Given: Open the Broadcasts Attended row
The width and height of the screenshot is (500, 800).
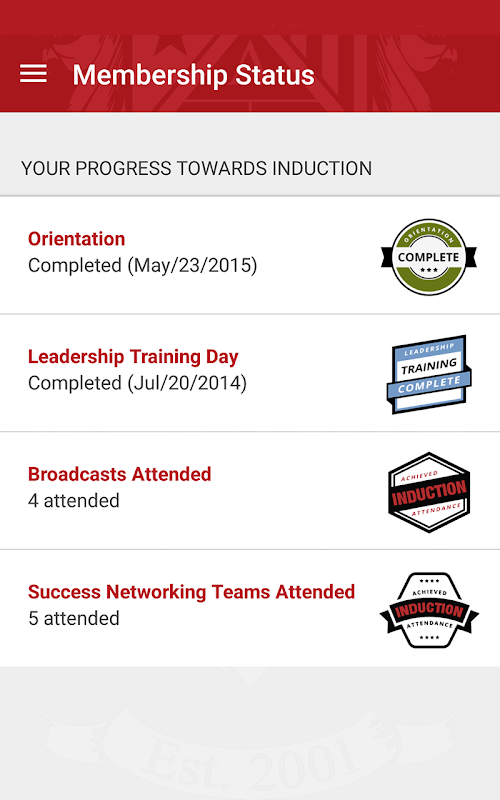Looking at the screenshot, I should 250,491.
